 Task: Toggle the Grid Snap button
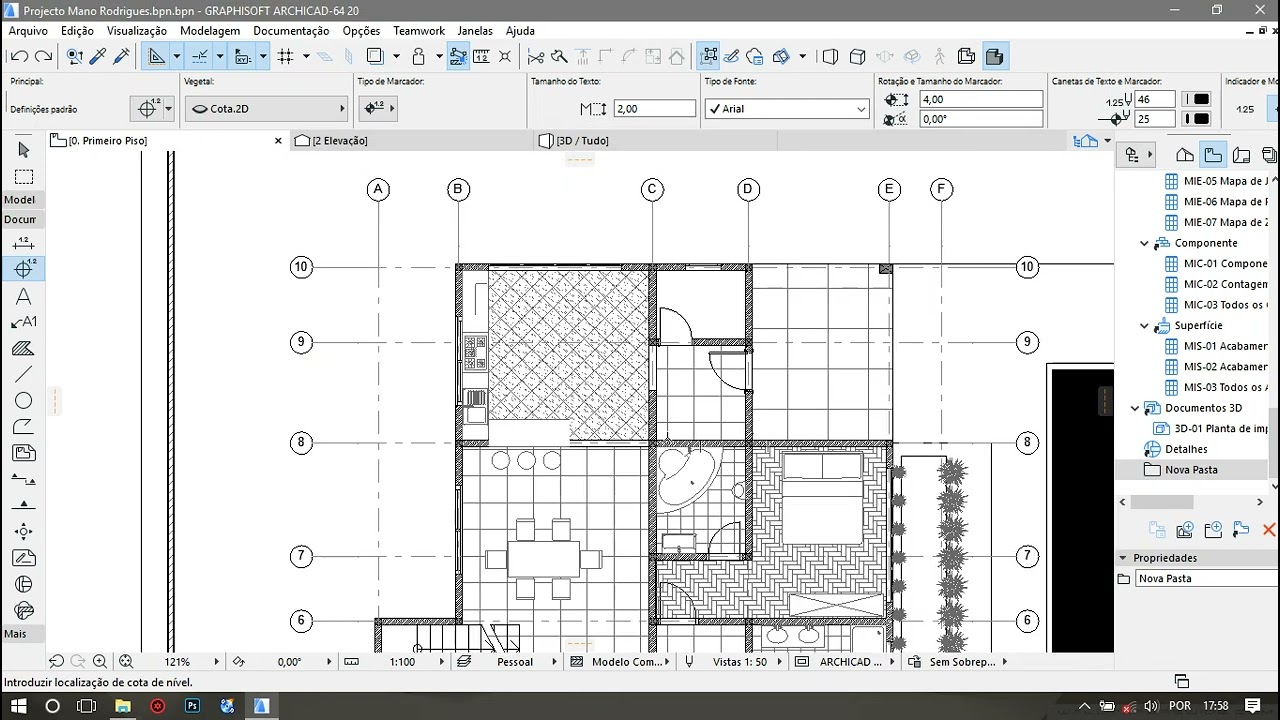(x=285, y=57)
